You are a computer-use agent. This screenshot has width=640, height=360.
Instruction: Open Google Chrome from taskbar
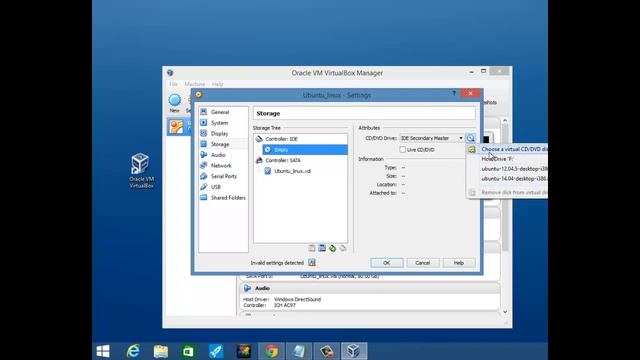click(x=271, y=351)
